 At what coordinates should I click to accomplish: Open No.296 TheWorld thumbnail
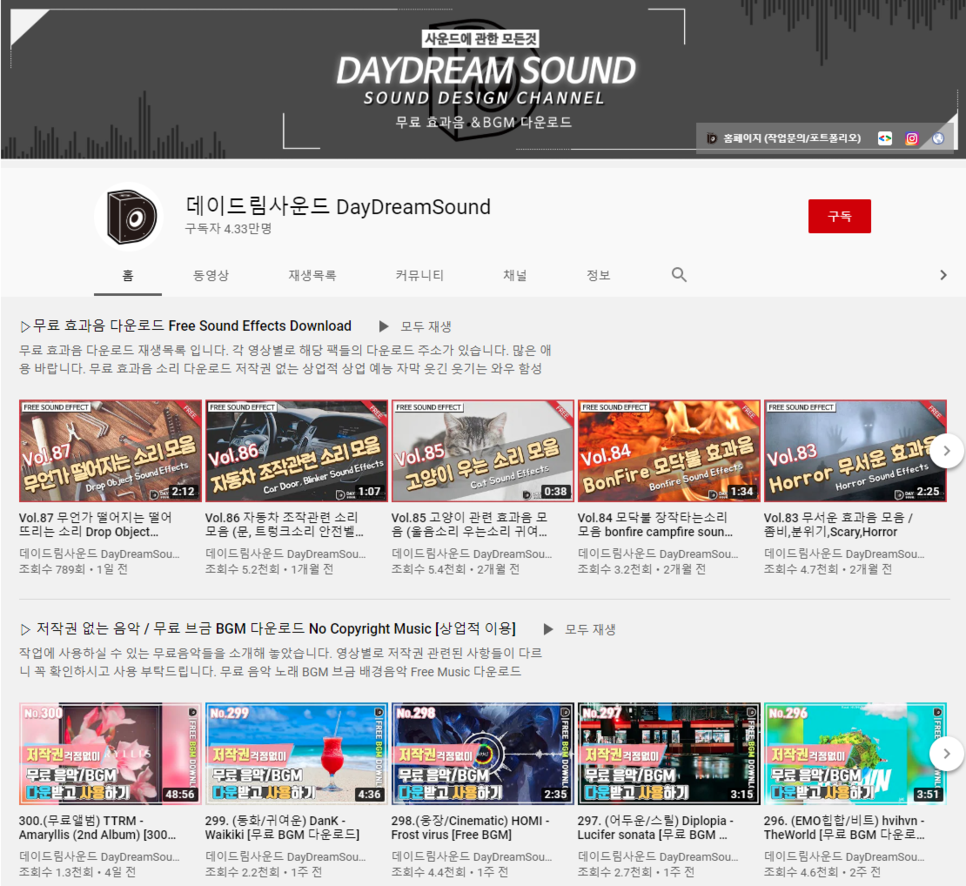(855, 754)
